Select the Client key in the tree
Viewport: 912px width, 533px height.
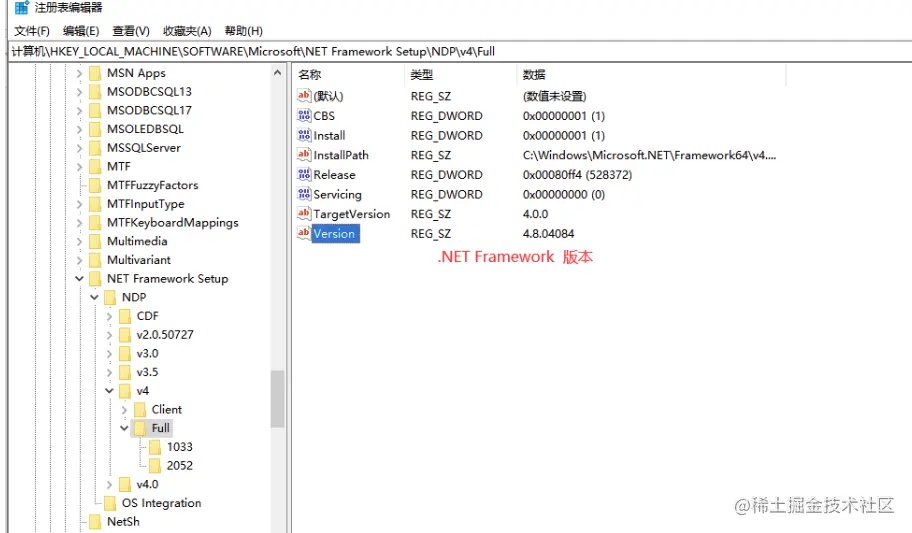tap(166, 410)
